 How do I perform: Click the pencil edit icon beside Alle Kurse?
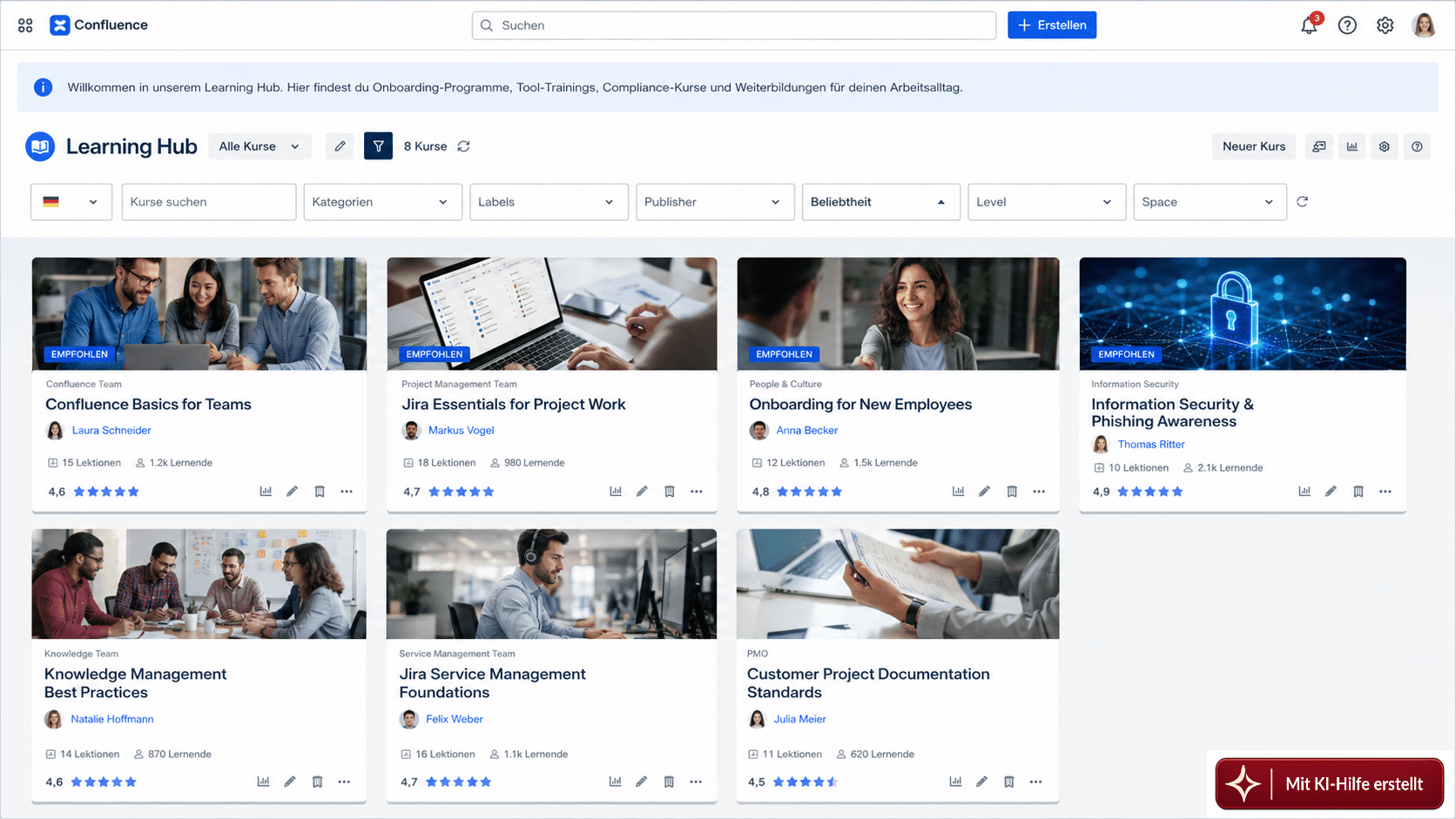point(340,146)
